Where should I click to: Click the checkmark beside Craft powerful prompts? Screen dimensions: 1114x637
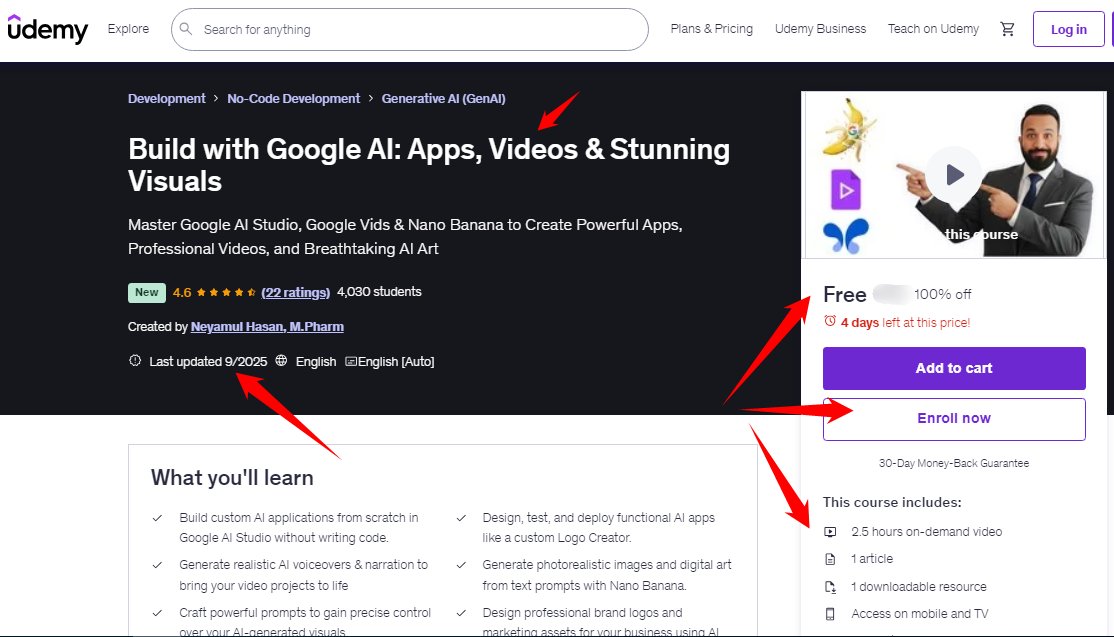point(157,613)
